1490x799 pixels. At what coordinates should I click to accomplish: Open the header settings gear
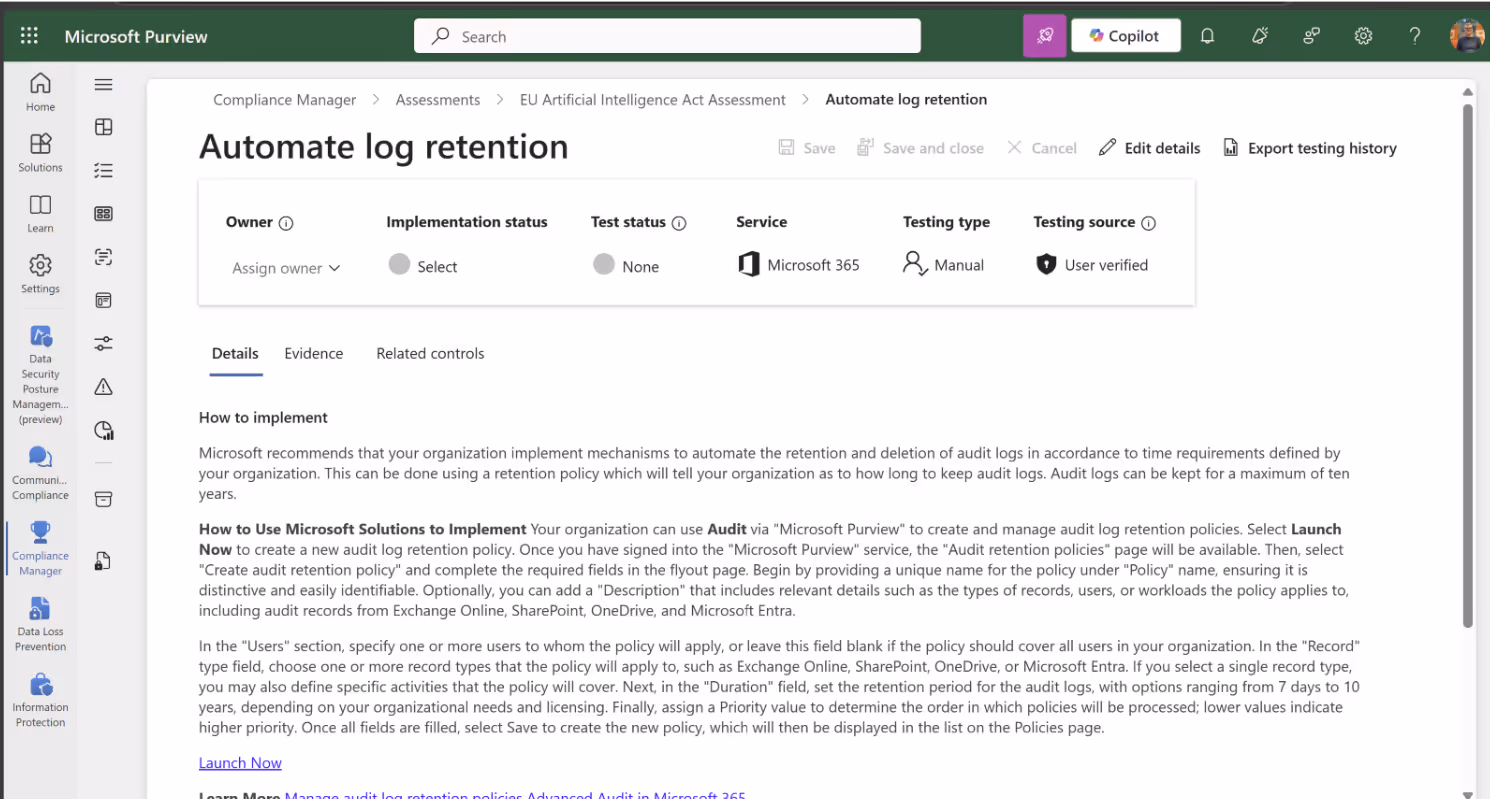[1363, 36]
